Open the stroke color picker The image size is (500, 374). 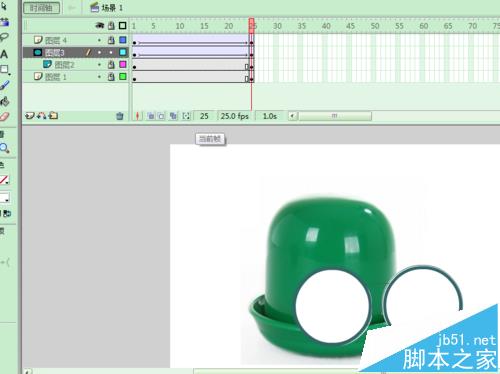5,180
